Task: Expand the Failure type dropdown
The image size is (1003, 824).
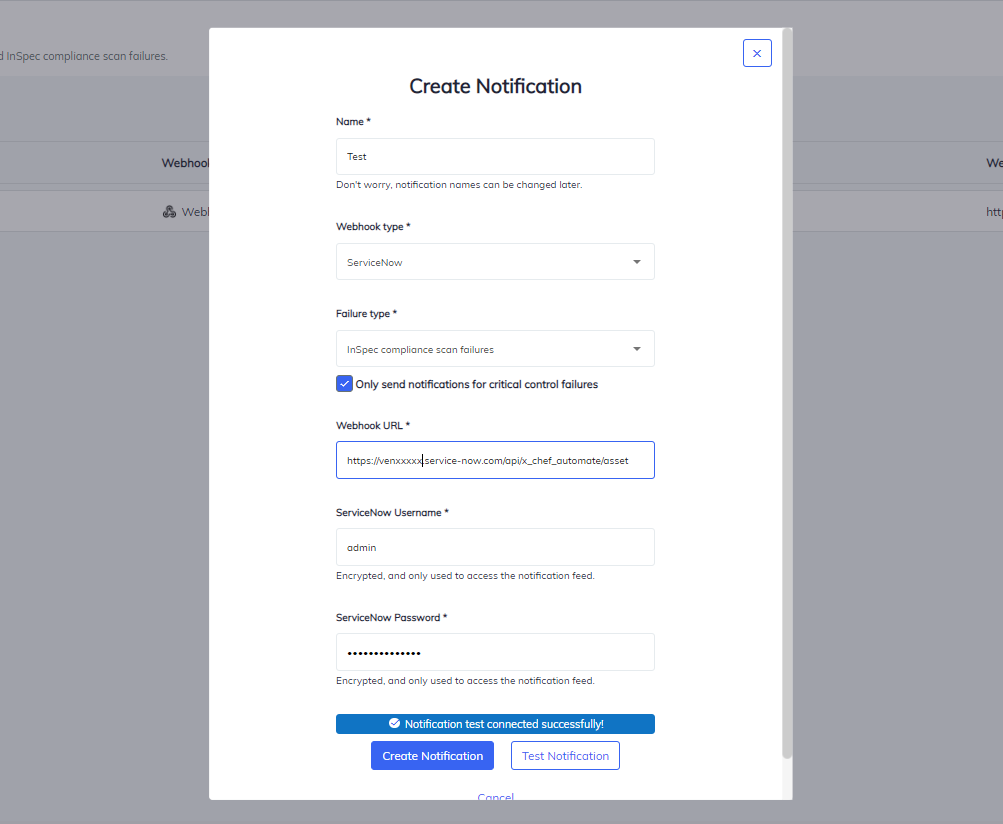Action: pyautogui.click(x=495, y=349)
